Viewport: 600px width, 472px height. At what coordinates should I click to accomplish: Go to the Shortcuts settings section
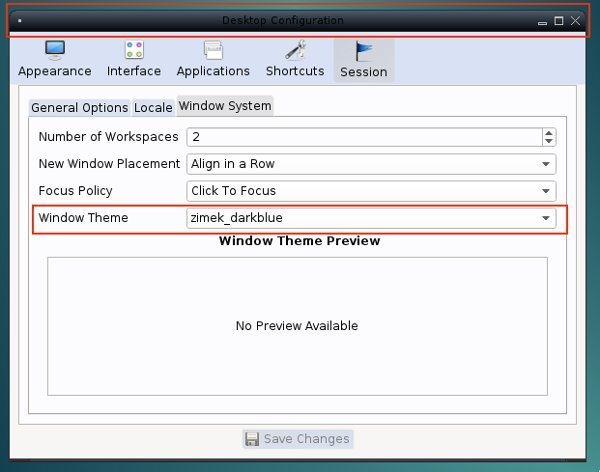(x=295, y=59)
